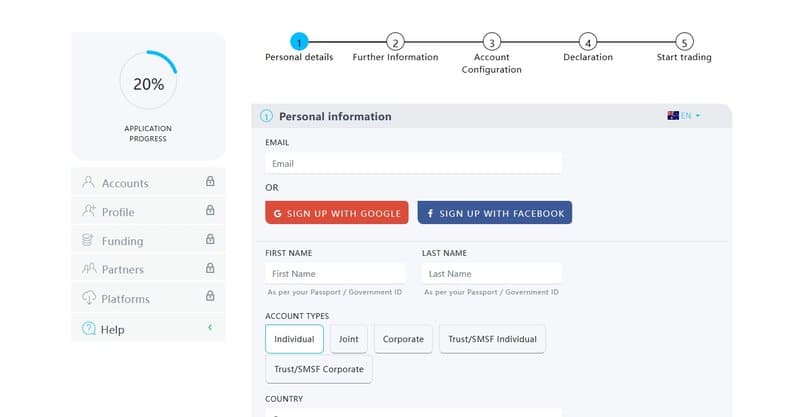800x417 pixels.
Task: Click the info icon beside Personal information
Action: click(x=266, y=116)
